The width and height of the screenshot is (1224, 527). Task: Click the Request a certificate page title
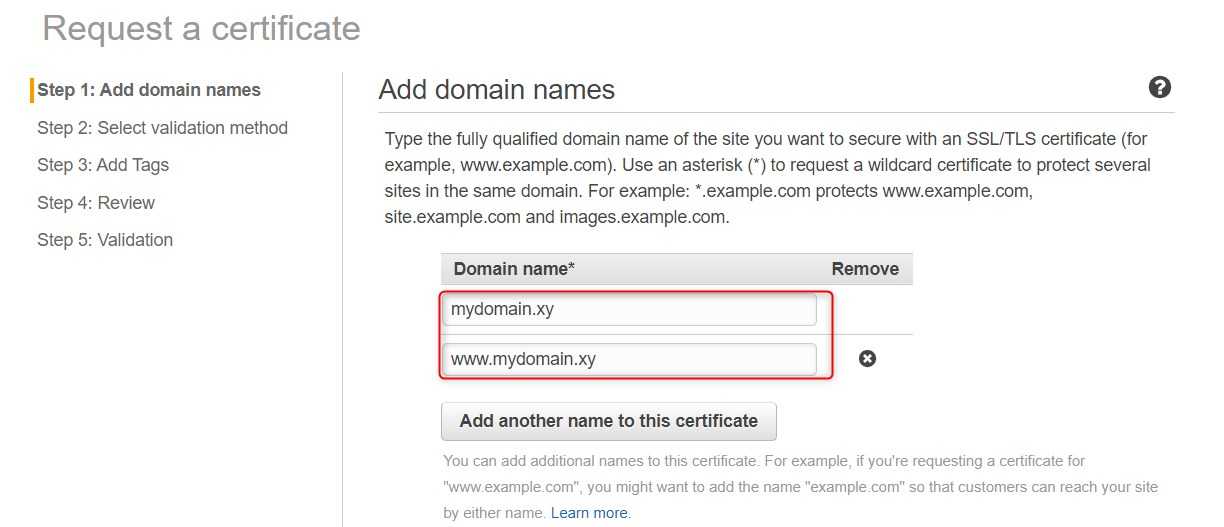(x=201, y=28)
